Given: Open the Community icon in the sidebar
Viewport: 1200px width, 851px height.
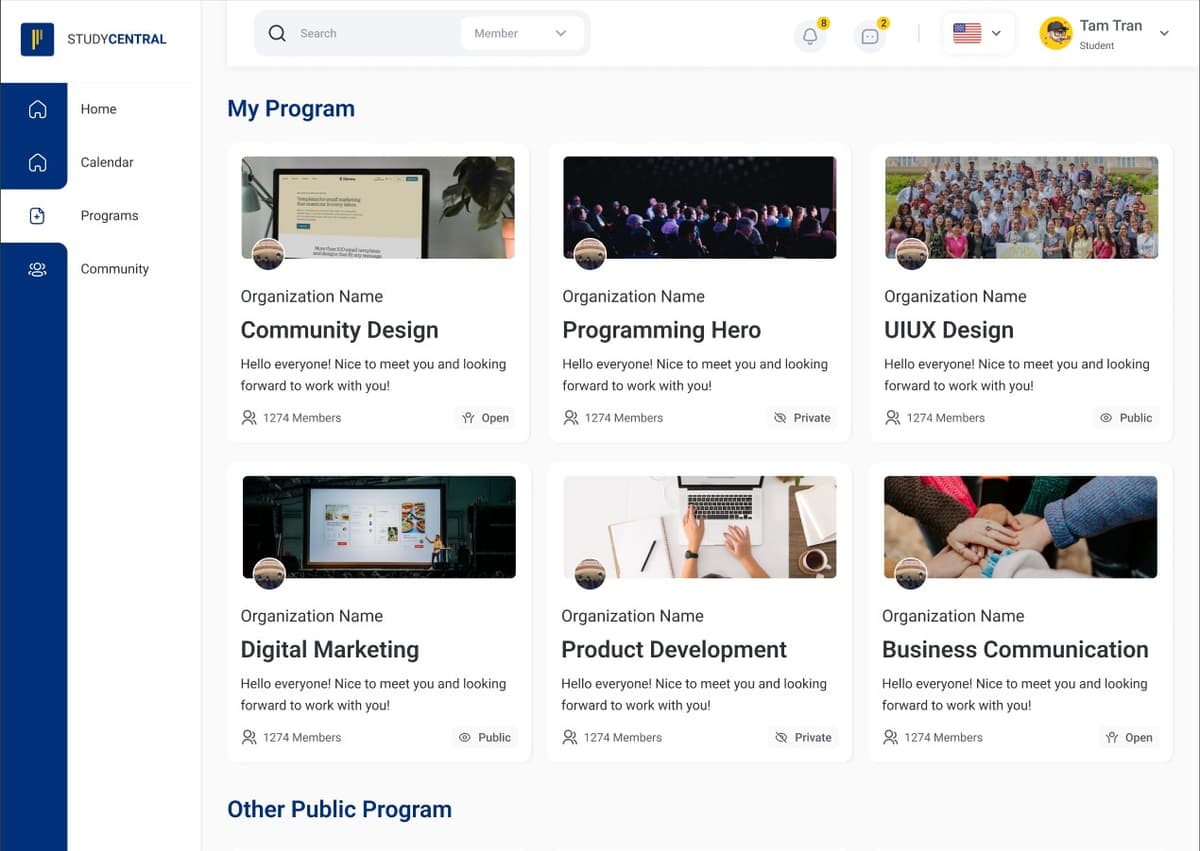Looking at the screenshot, I should click(36, 269).
